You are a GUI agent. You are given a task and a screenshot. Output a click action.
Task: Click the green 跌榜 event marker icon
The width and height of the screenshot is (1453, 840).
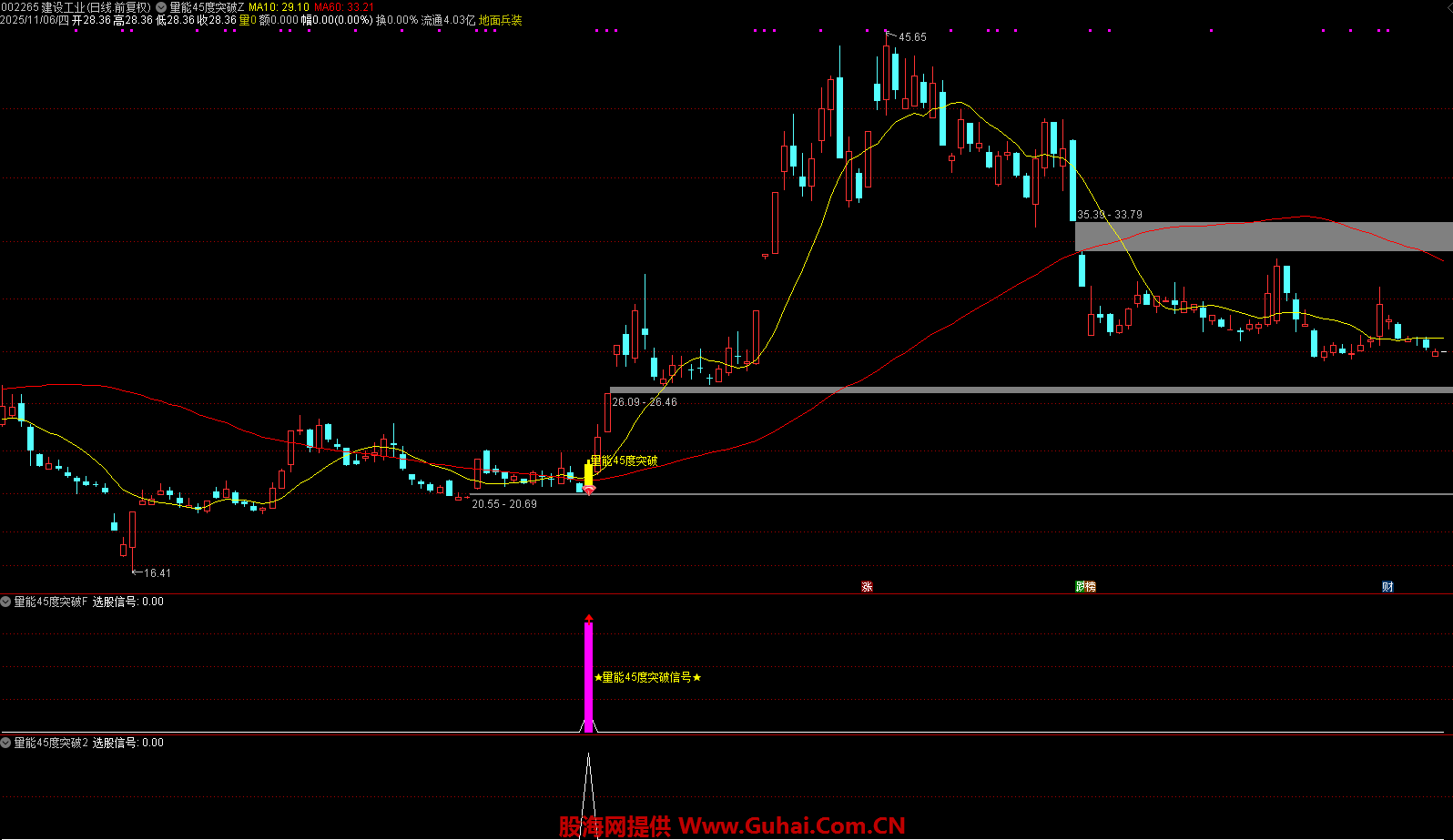coord(1085,587)
